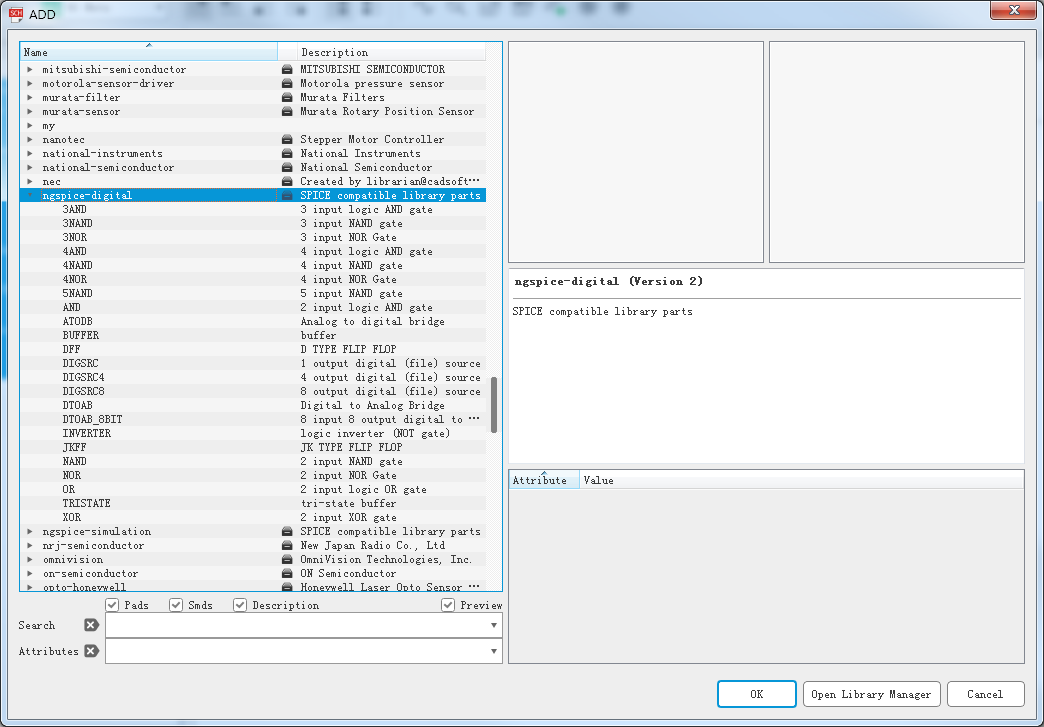Sort list by Name column header
The height and width of the screenshot is (727, 1044).
[148, 52]
